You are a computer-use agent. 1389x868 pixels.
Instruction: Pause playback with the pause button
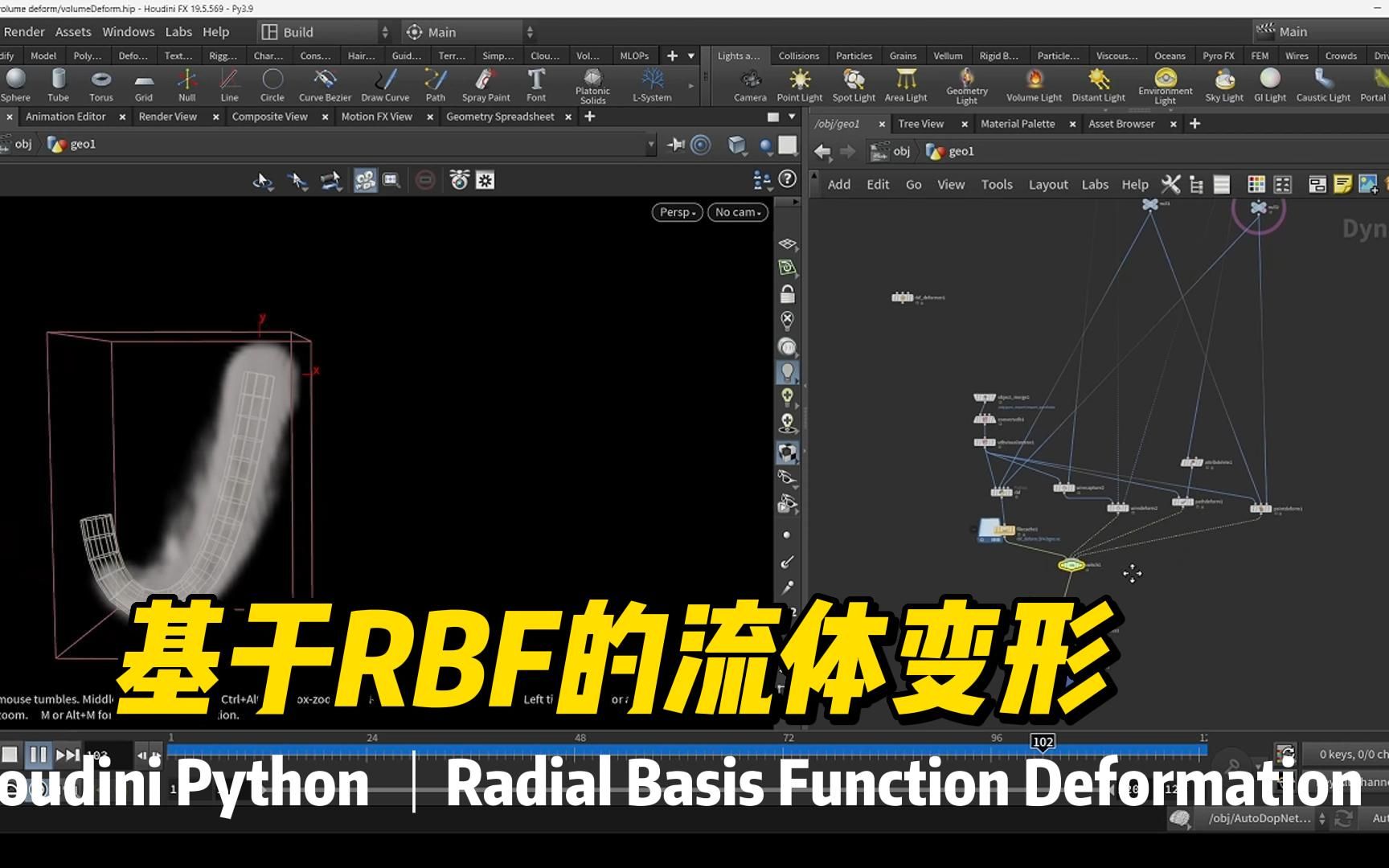pos(38,754)
